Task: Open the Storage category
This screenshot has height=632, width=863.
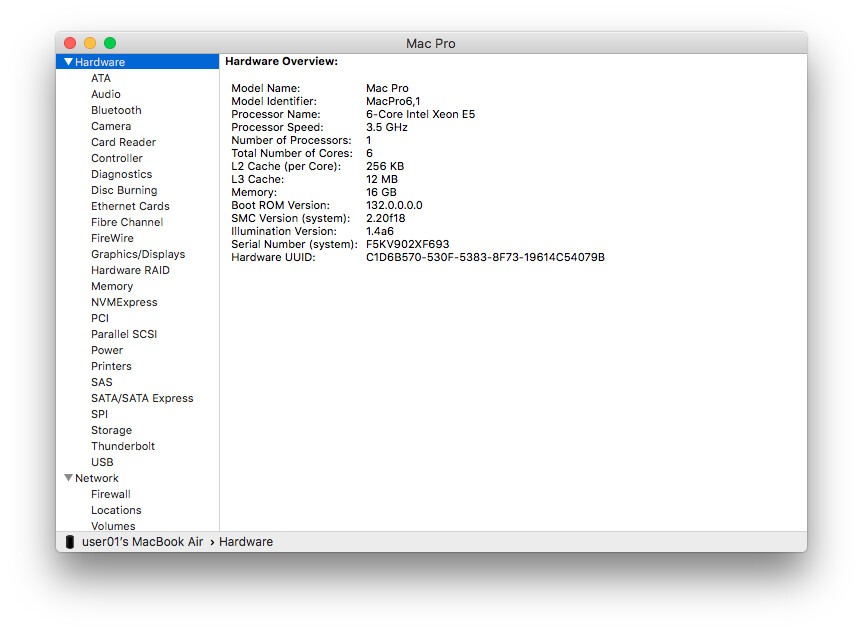Action: (111, 430)
